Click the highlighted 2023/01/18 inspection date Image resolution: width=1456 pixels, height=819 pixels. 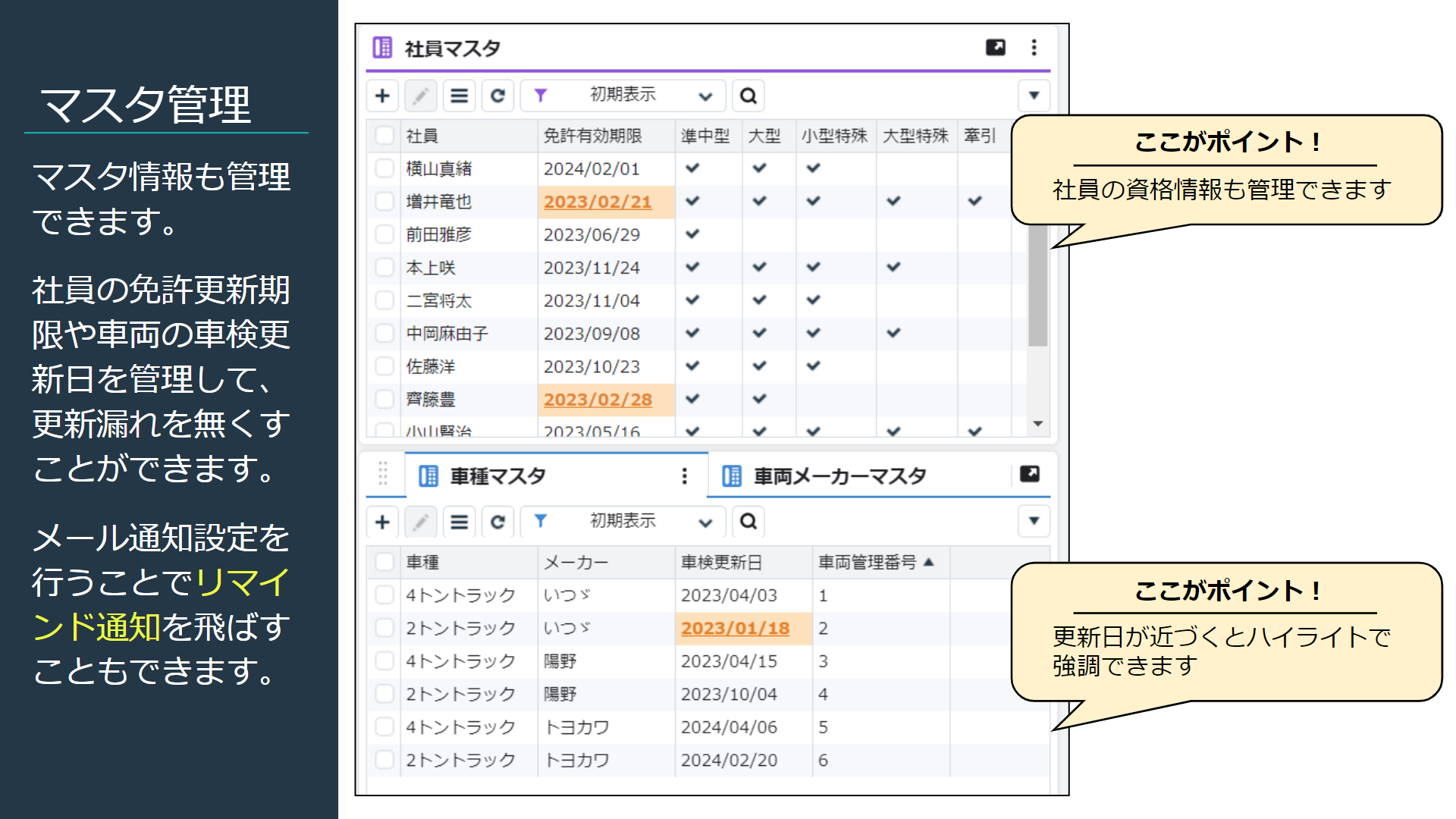coord(735,628)
